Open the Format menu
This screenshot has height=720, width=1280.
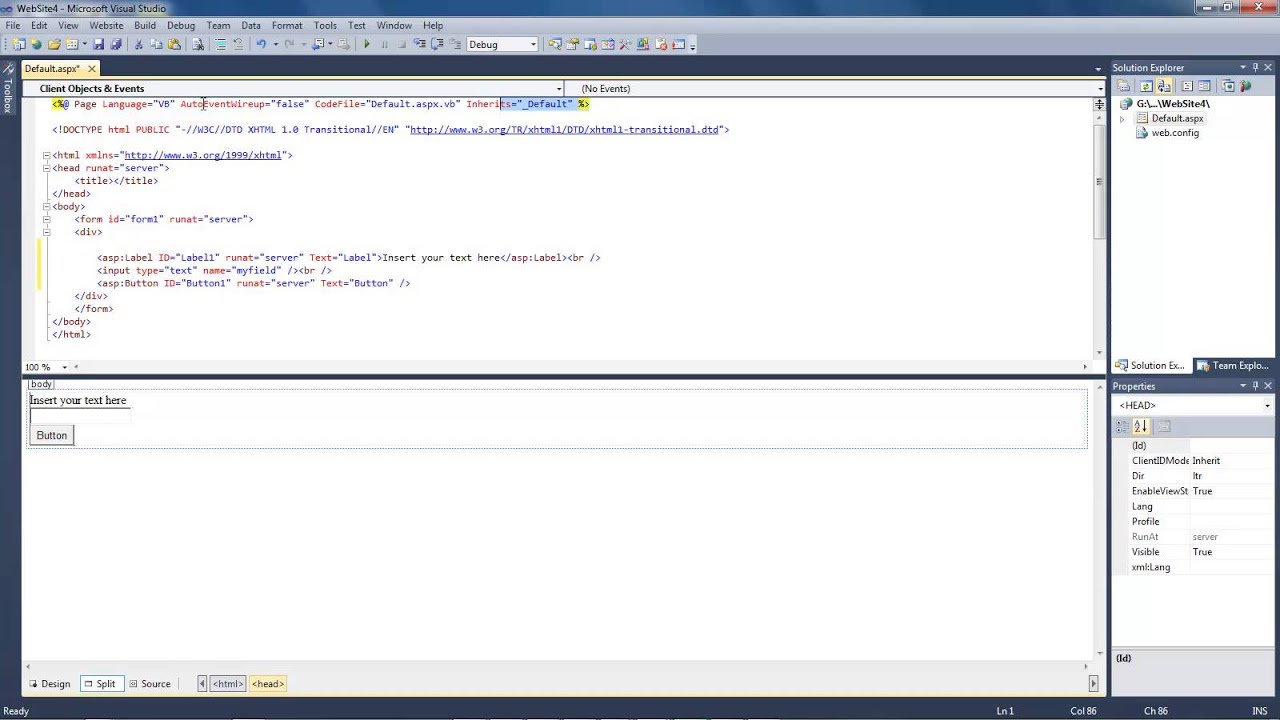pyautogui.click(x=287, y=25)
